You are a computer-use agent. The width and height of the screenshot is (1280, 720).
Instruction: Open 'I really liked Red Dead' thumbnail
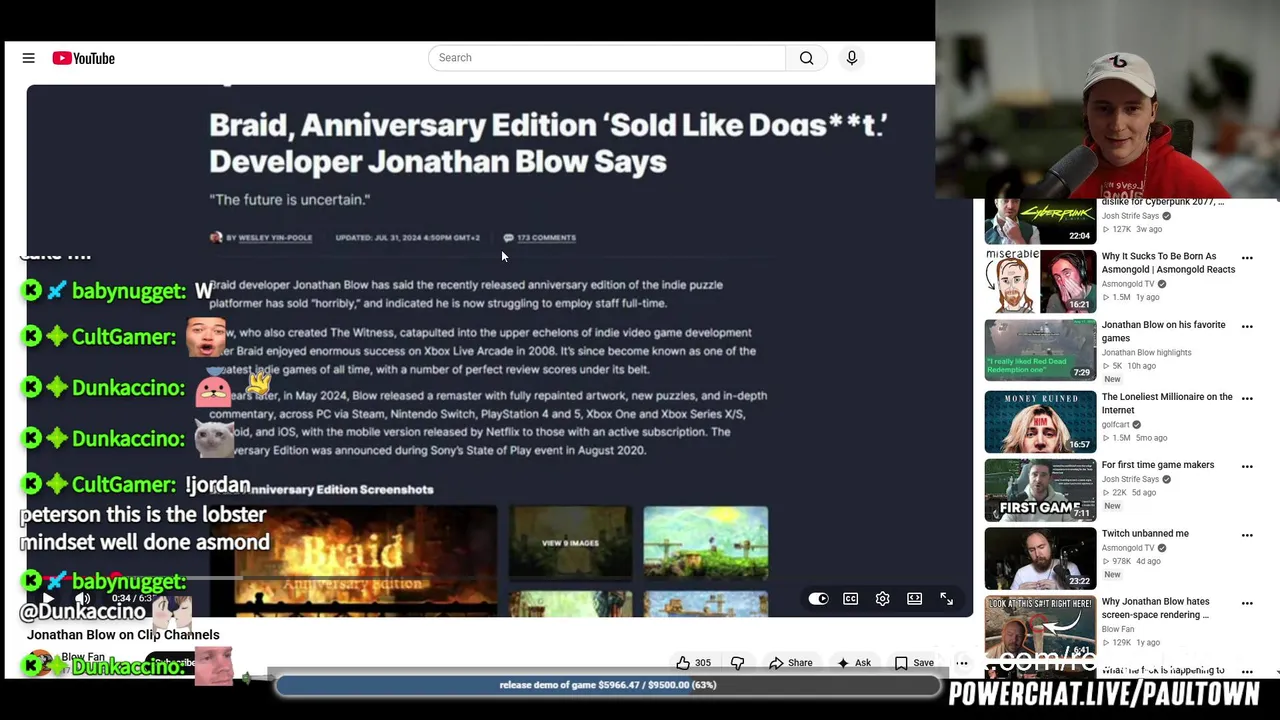coord(1040,350)
